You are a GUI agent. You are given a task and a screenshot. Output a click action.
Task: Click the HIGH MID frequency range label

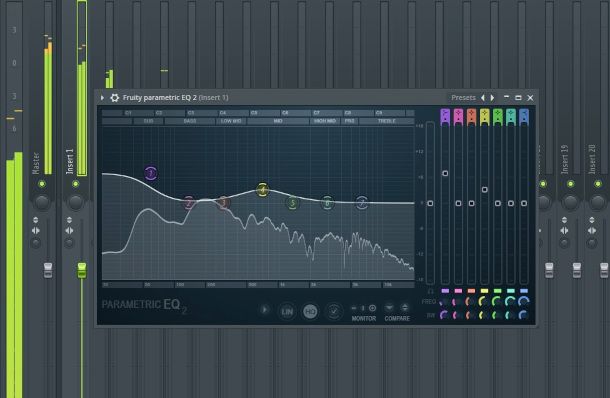click(x=325, y=121)
